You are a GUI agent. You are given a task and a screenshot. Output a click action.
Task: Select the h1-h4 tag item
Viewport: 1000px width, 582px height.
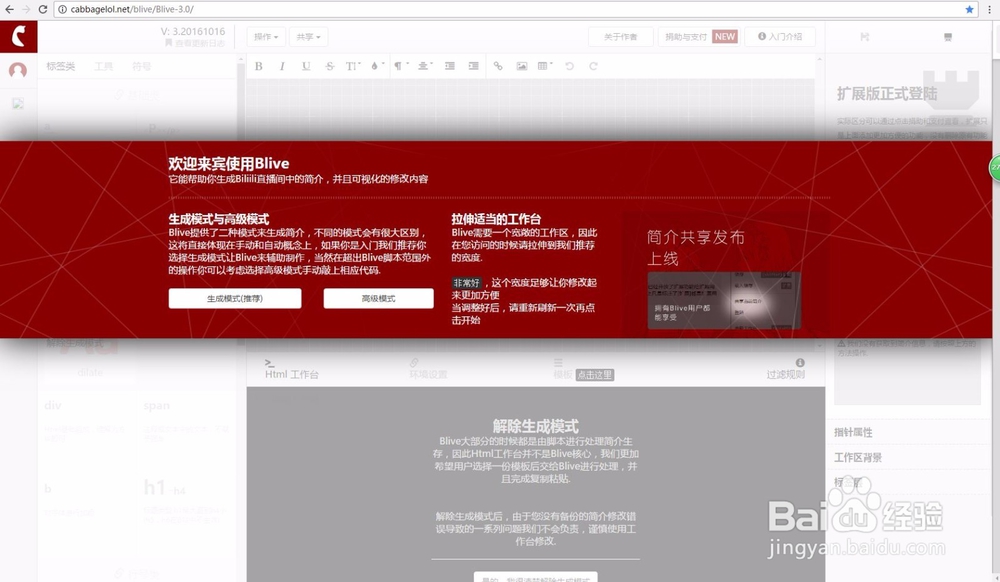point(164,488)
